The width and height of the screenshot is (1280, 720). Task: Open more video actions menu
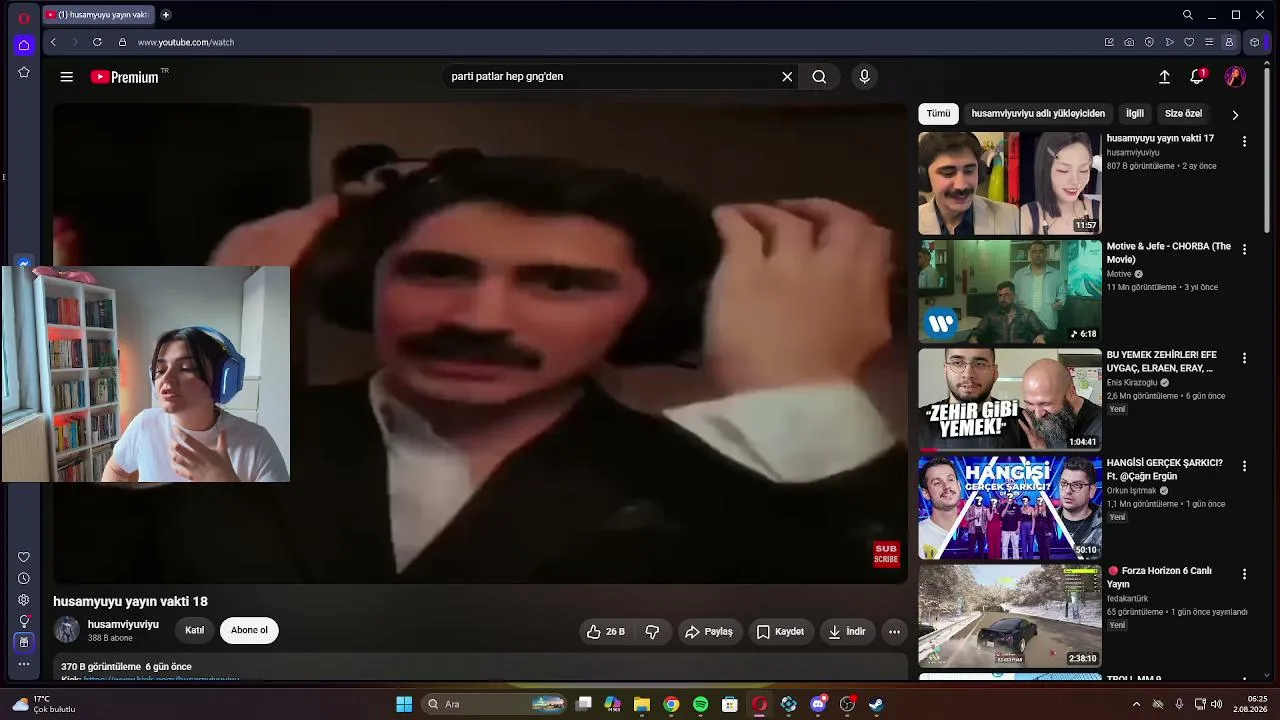[894, 631]
